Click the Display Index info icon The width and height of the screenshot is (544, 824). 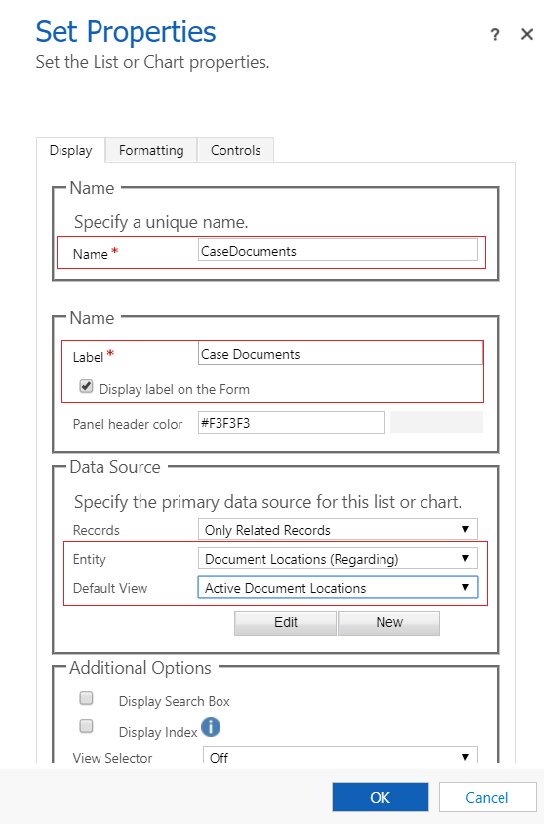210,728
